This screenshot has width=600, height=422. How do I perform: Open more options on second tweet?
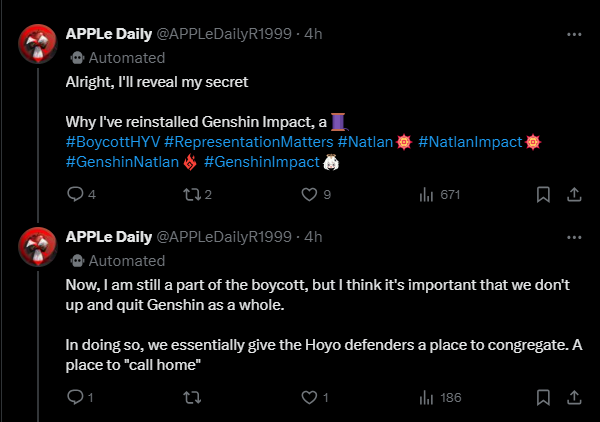574,237
